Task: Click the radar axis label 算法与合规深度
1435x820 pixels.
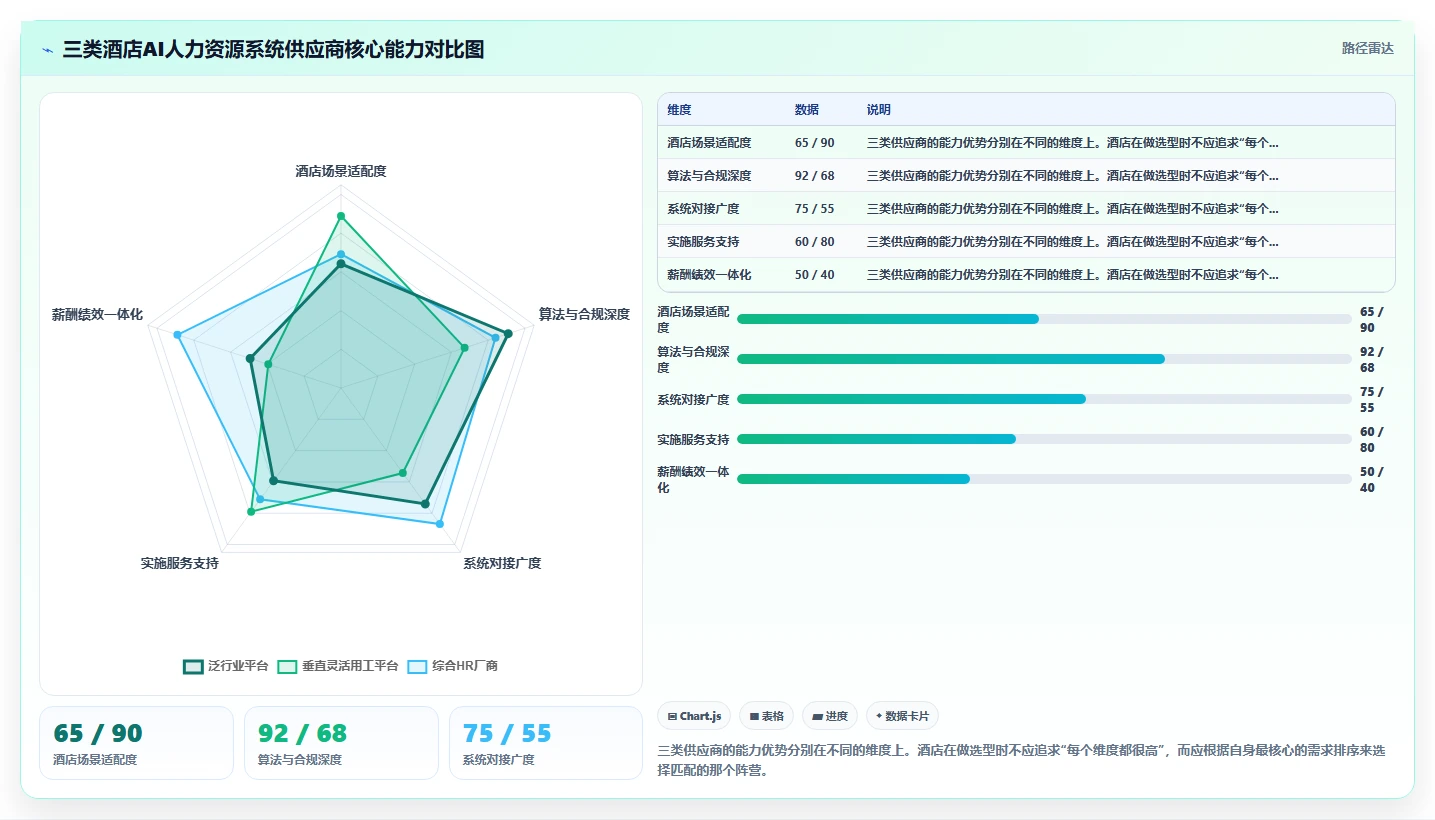Action: click(x=585, y=315)
